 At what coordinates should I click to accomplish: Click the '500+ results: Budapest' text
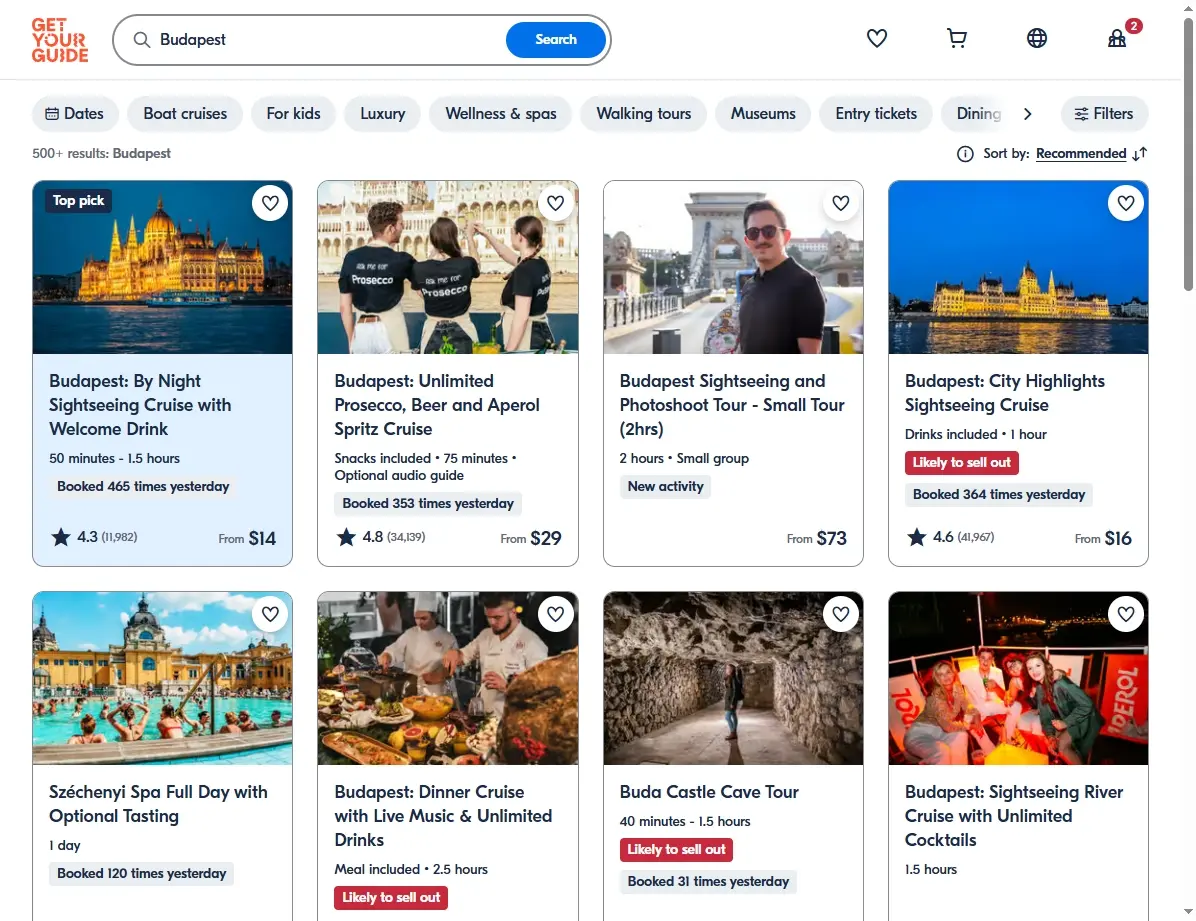click(x=101, y=153)
